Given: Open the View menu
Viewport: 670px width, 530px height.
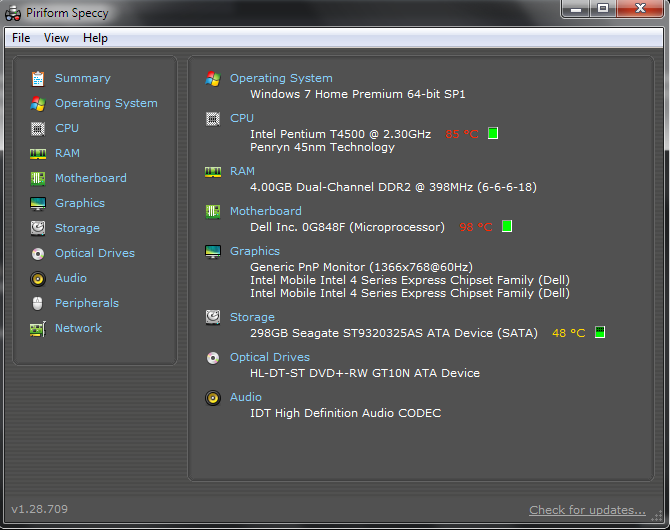Looking at the screenshot, I should (x=56, y=38).
